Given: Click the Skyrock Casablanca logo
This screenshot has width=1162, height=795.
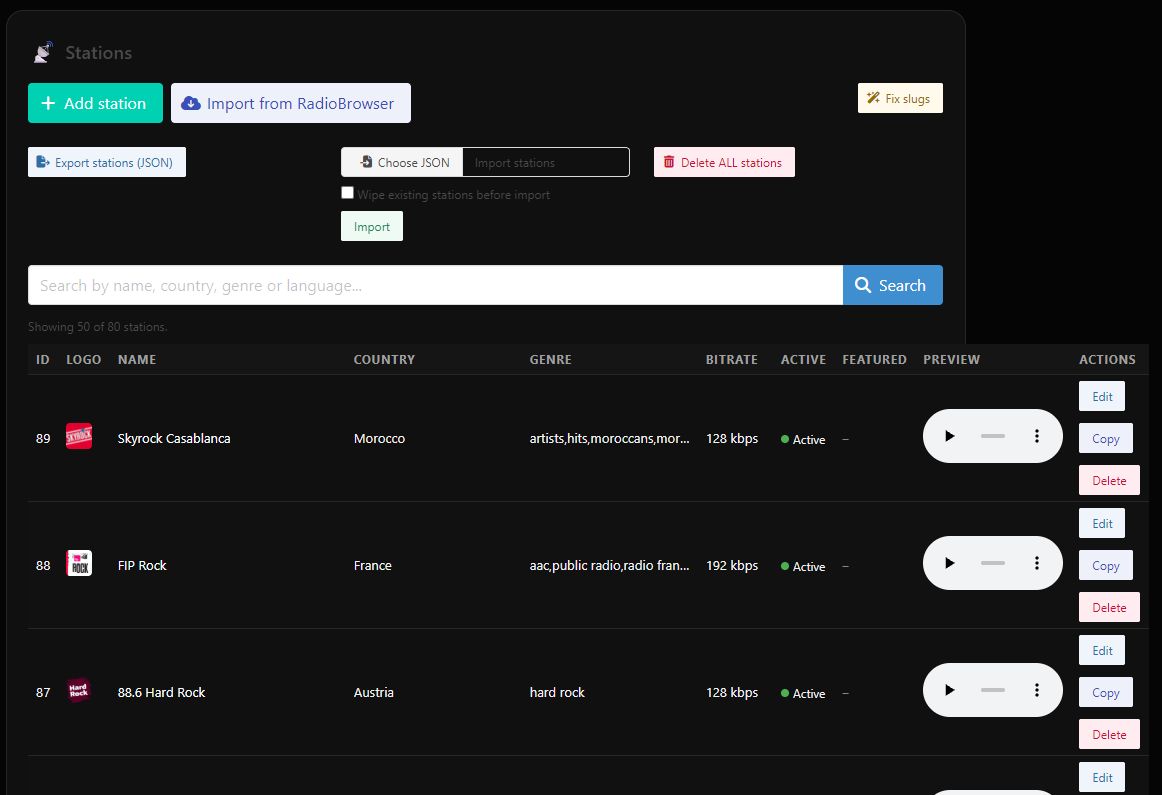Looking at the screenshot, I should pyautogui.click(x=79, y=436).
